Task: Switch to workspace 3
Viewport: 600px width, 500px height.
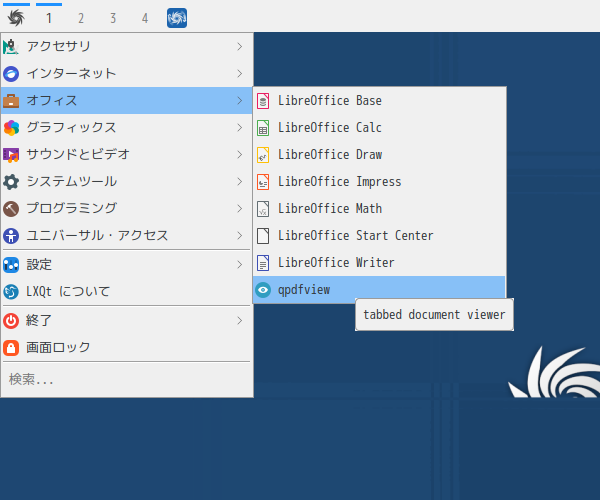Action: [113, 18]
